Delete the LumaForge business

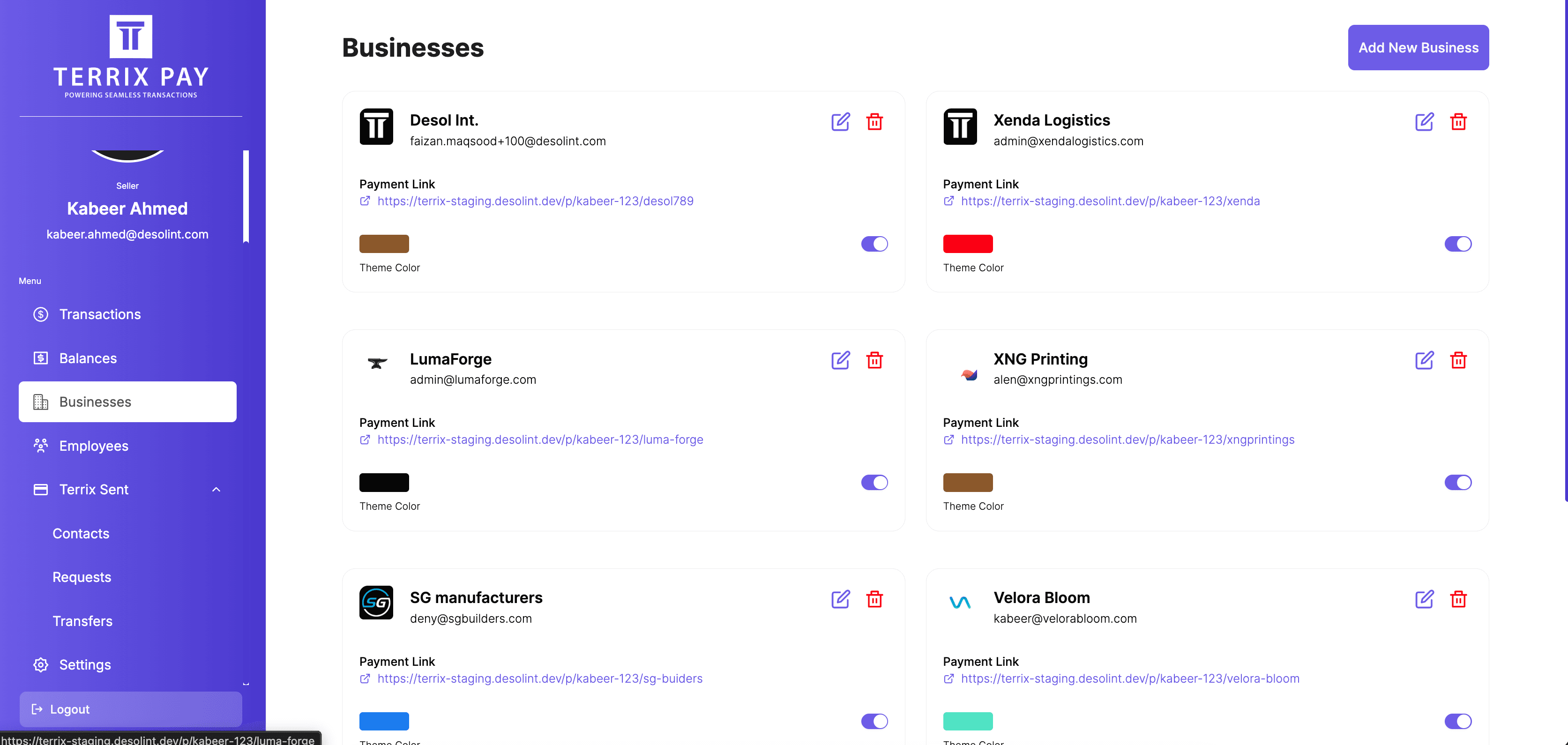tap(875, 360)
